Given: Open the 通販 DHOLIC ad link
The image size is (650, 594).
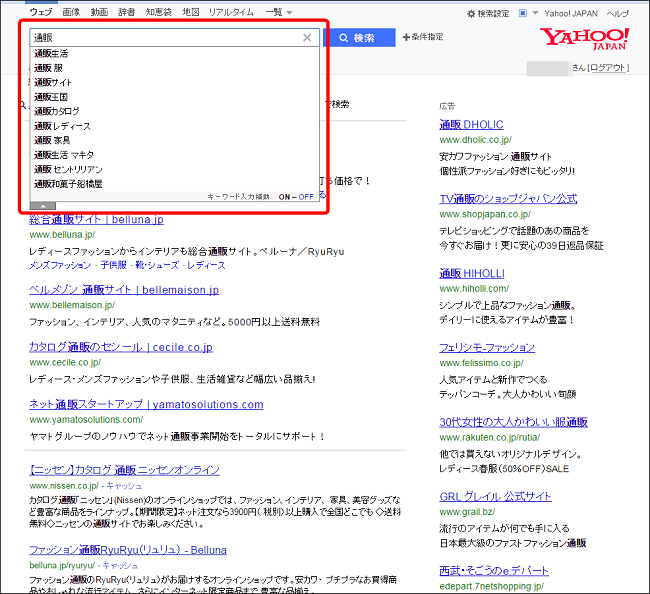Looking at the screenshot, I should [471, 125].
